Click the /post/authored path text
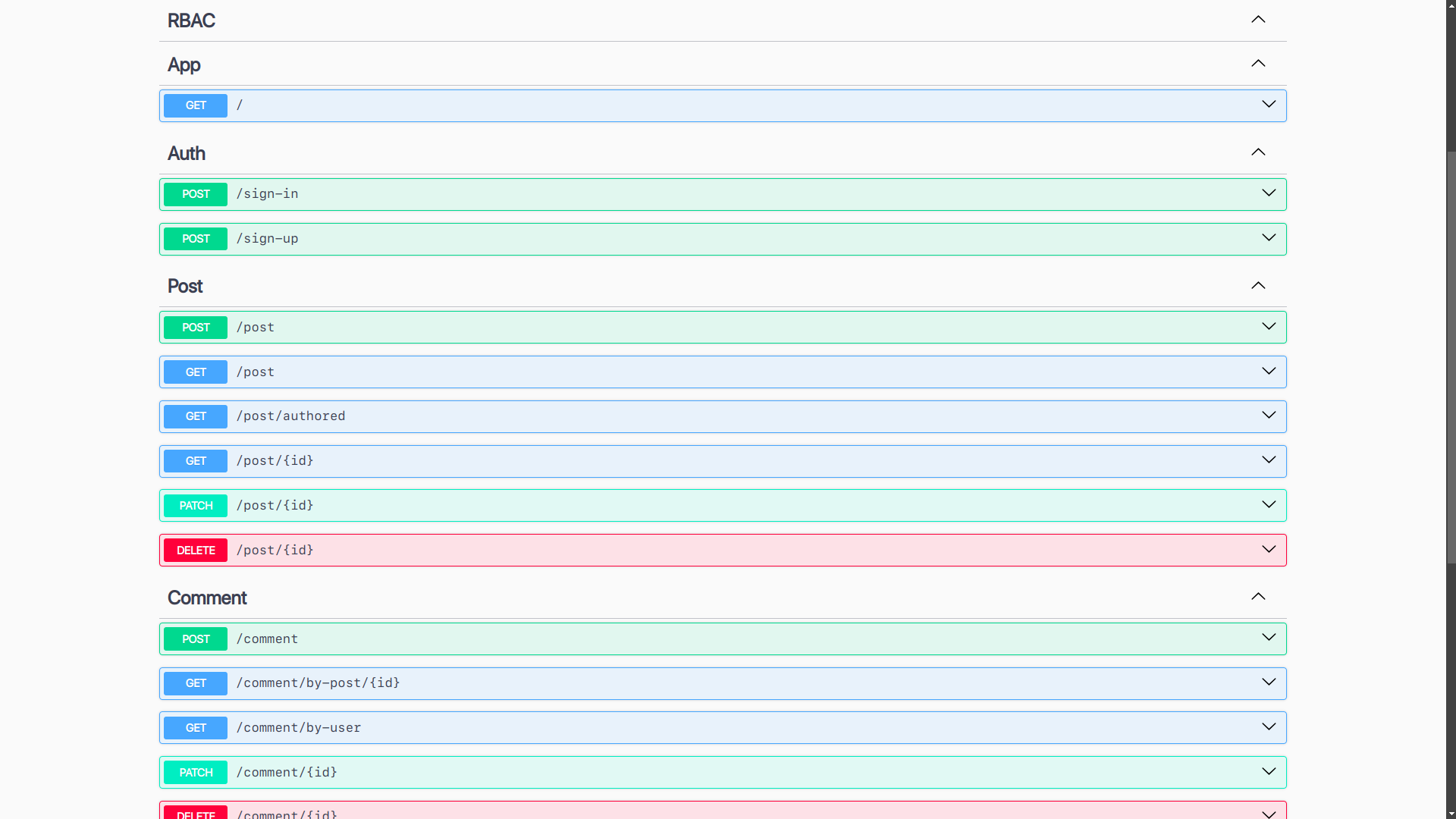Screen dimensions: 1456x819 coord(290,416)
